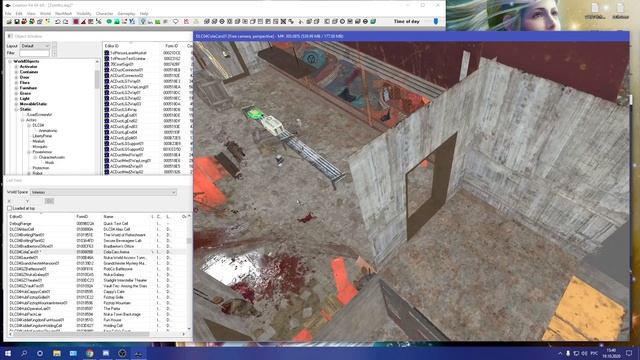The height and width of the screenshot is (360, 640).
Task: Click the red square toolbar icon
Action: [76, 21]
